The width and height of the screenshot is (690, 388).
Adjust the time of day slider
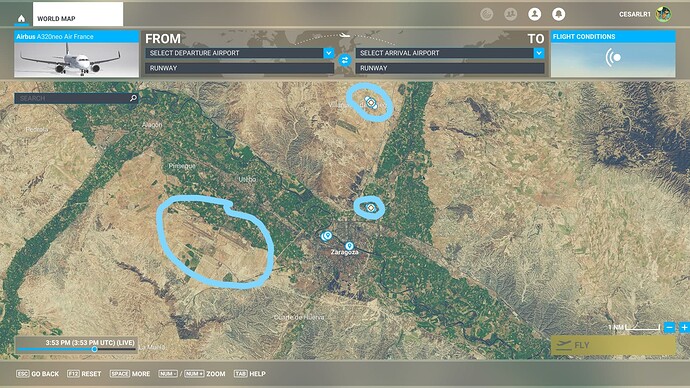click(94, 349)
